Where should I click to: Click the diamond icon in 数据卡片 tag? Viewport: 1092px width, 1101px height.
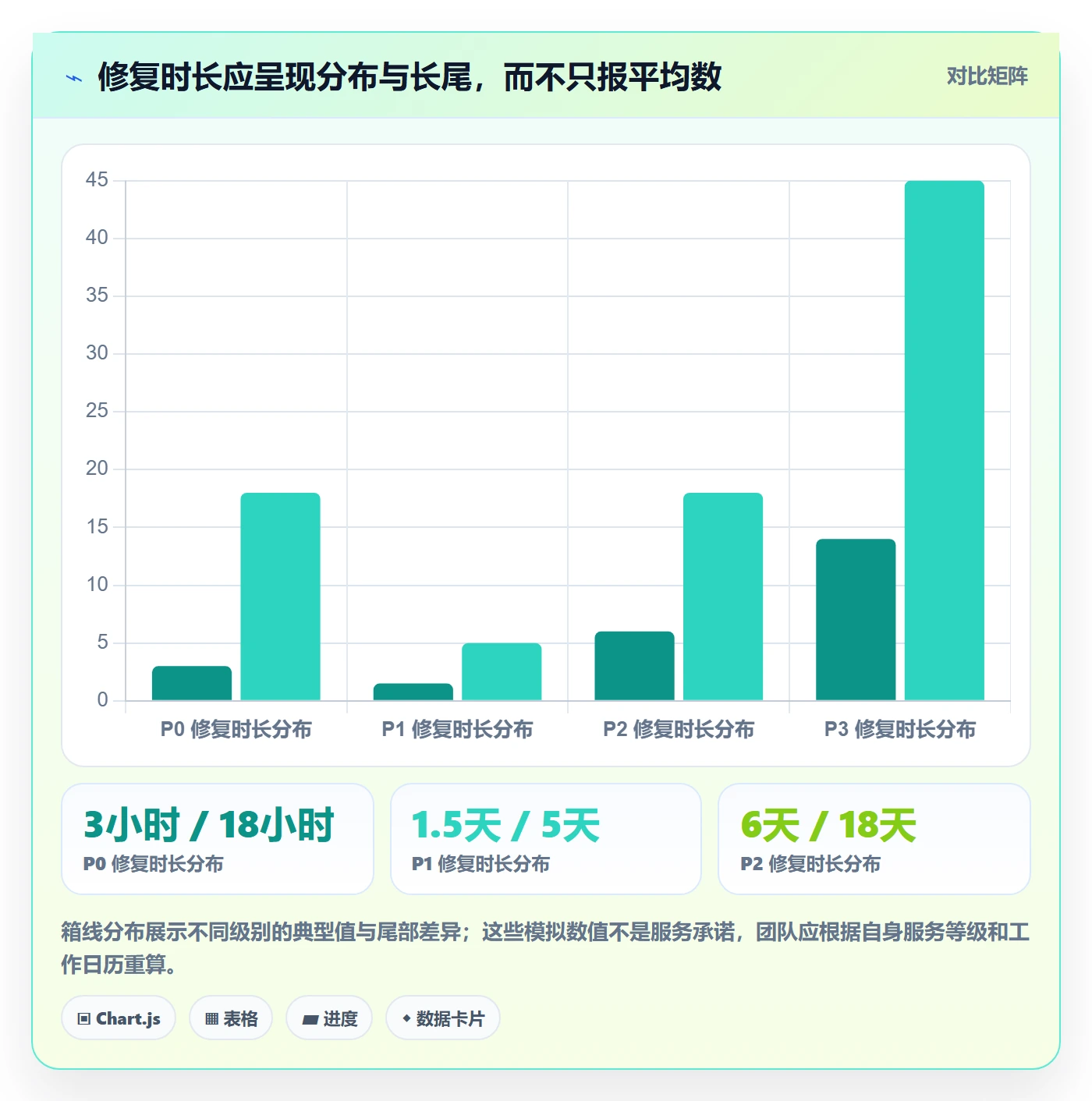click(x=406, y=1018)
